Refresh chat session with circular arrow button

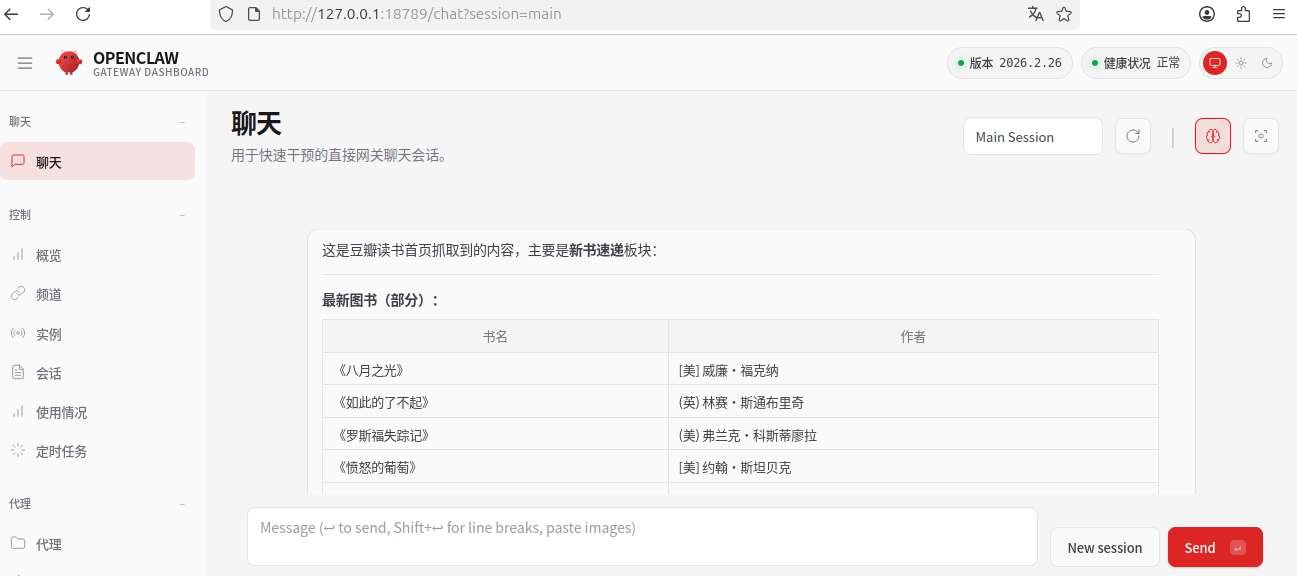coord(1133,136)
